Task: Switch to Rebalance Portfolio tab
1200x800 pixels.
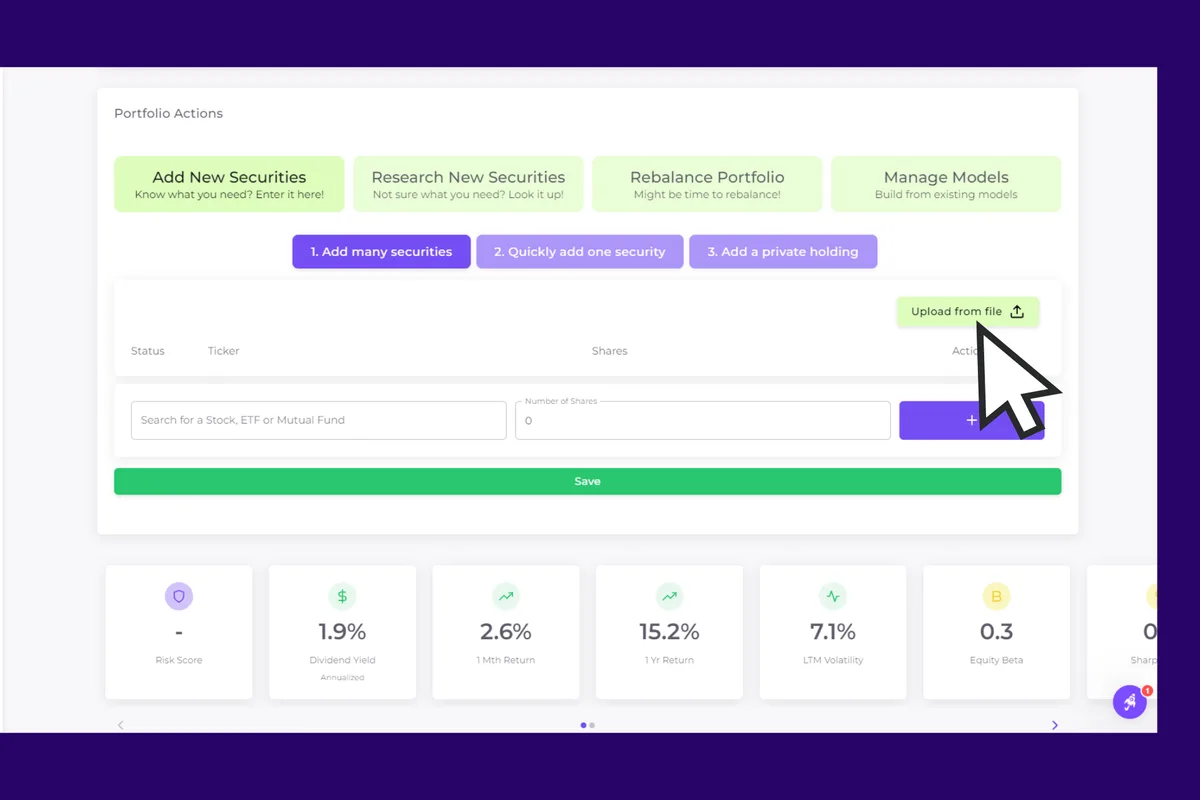Action: pos(707,184)
